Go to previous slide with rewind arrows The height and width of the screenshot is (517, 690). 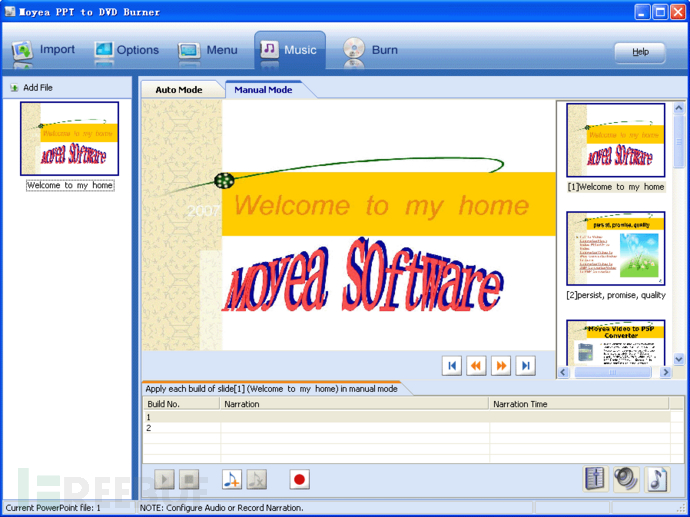click(476, 366)
